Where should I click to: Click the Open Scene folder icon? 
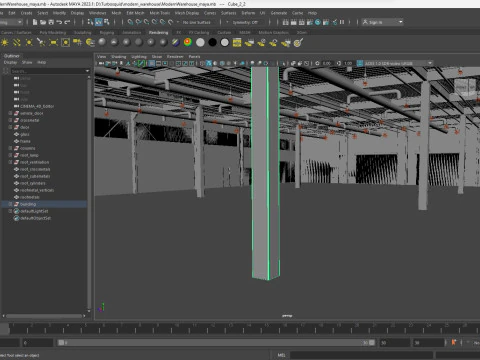(x=43, y=22)
